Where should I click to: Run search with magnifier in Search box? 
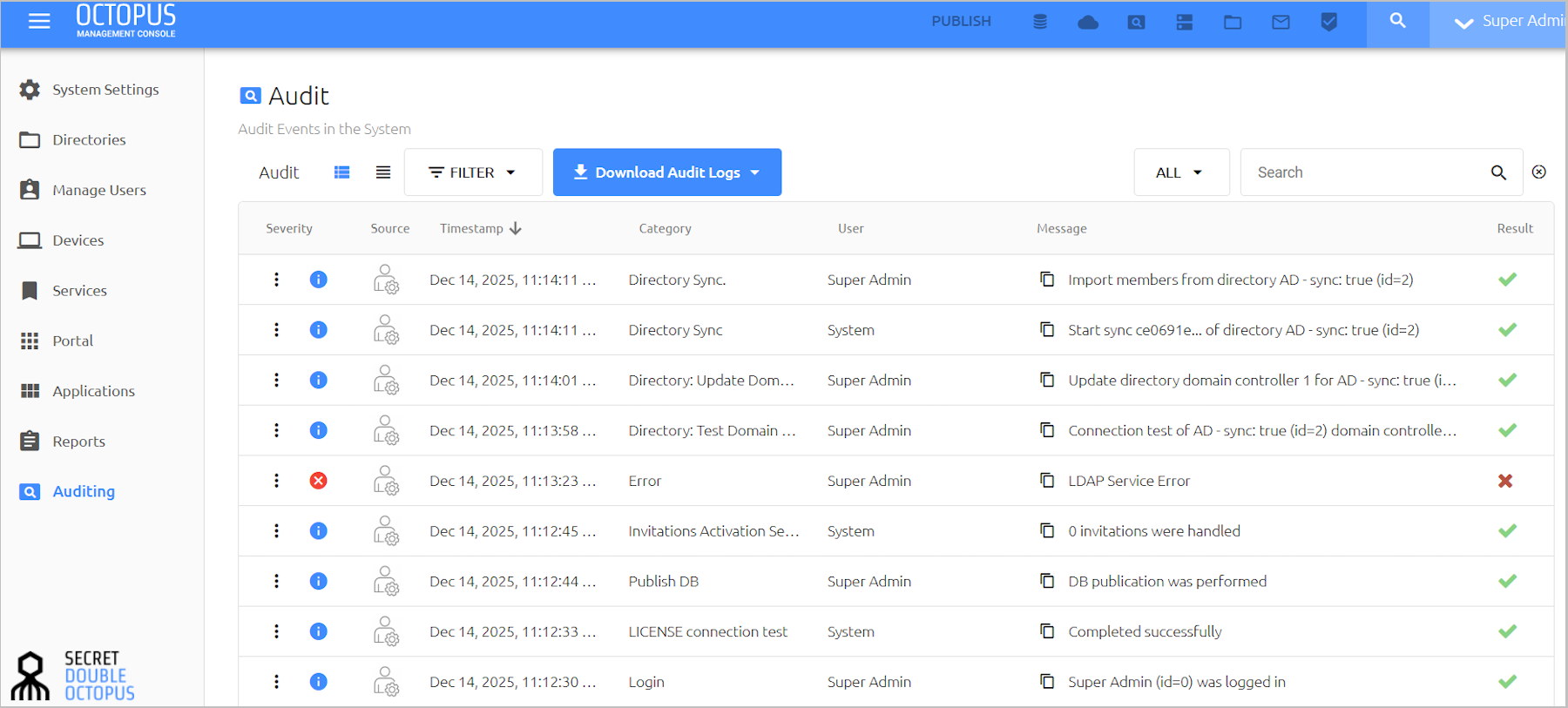click(x=1498, y=172)
